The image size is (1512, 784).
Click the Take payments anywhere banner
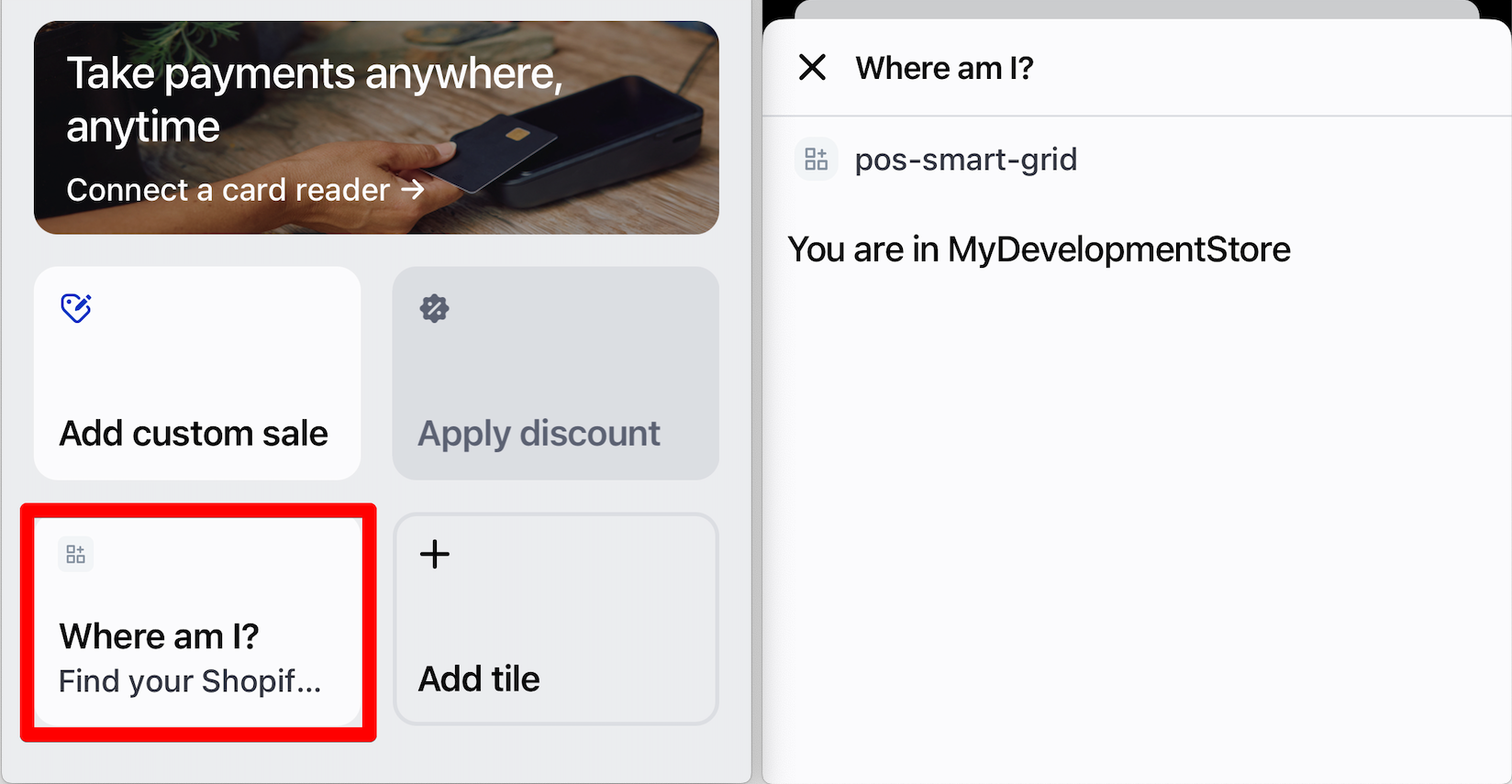(x=376, y=128)
